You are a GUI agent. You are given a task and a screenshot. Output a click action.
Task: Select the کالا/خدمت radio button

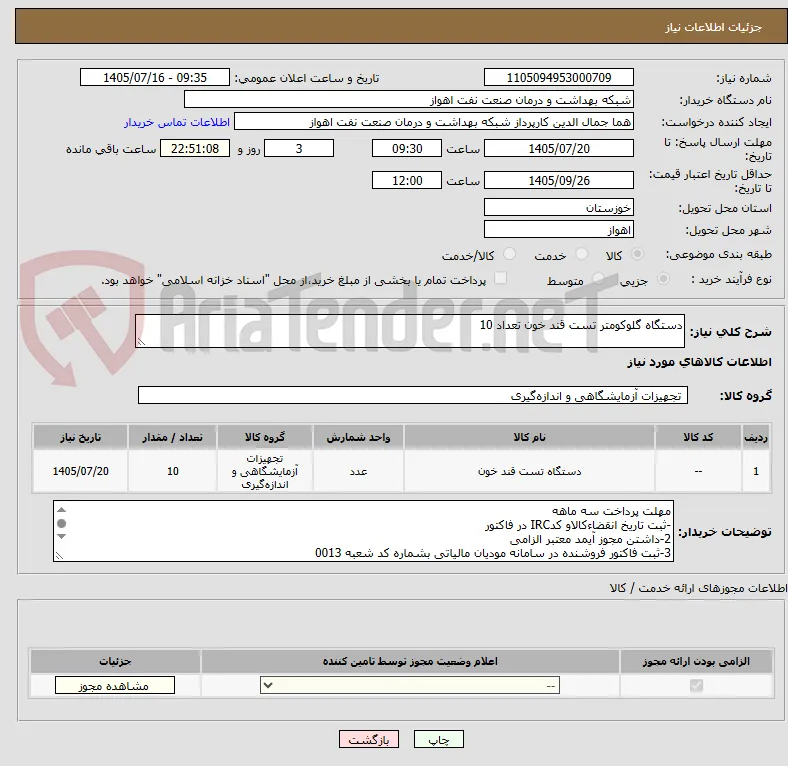(509, 254)
